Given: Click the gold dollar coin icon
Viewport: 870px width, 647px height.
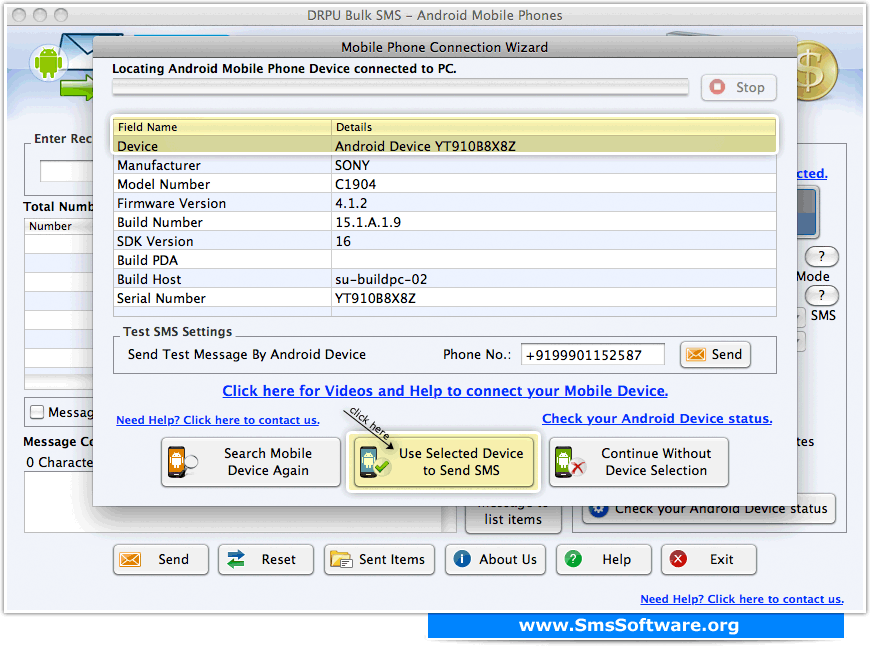Looking at the screenshot, I should pyautogui.click(x=817, y=71).
